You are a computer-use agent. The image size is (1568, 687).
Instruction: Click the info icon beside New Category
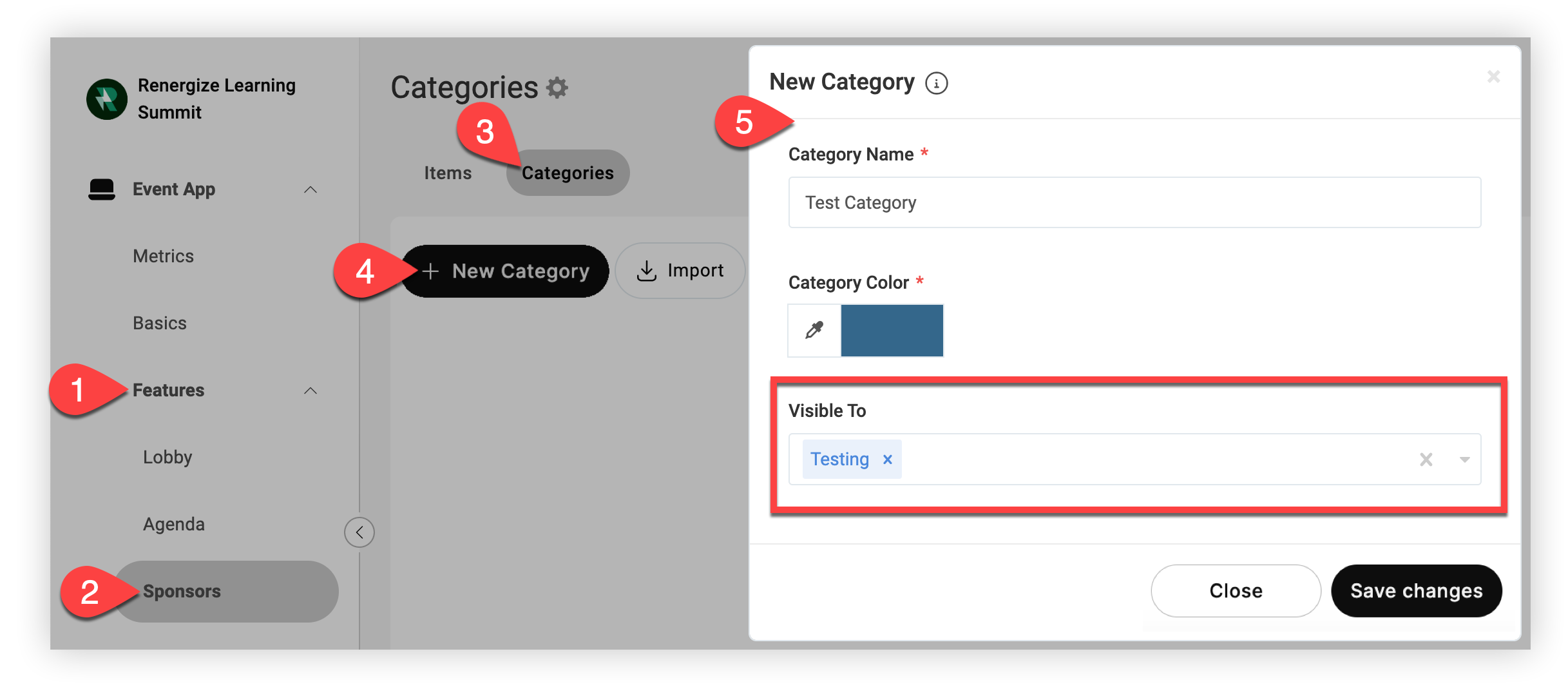click(936, 83)
